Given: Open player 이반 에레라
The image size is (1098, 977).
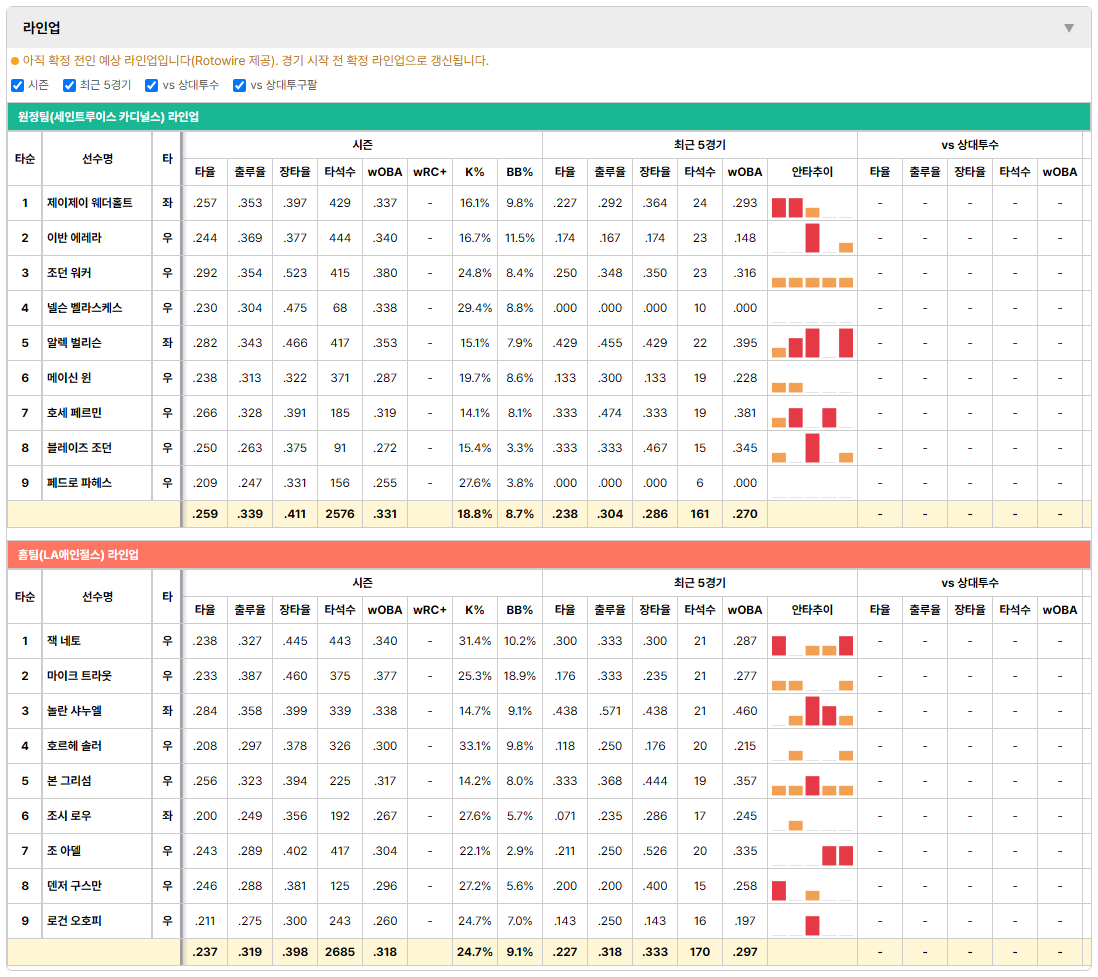Looking at the screenshot, I should pos(74,238).
